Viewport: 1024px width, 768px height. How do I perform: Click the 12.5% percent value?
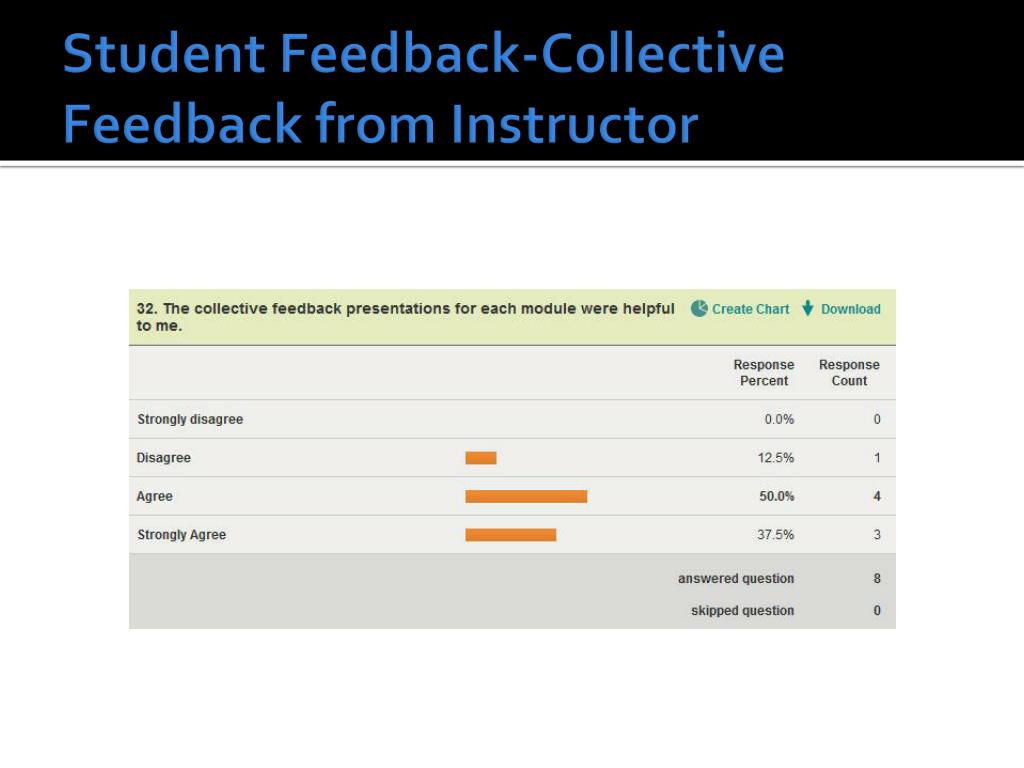pyautogui.click(x=776, y=458)
